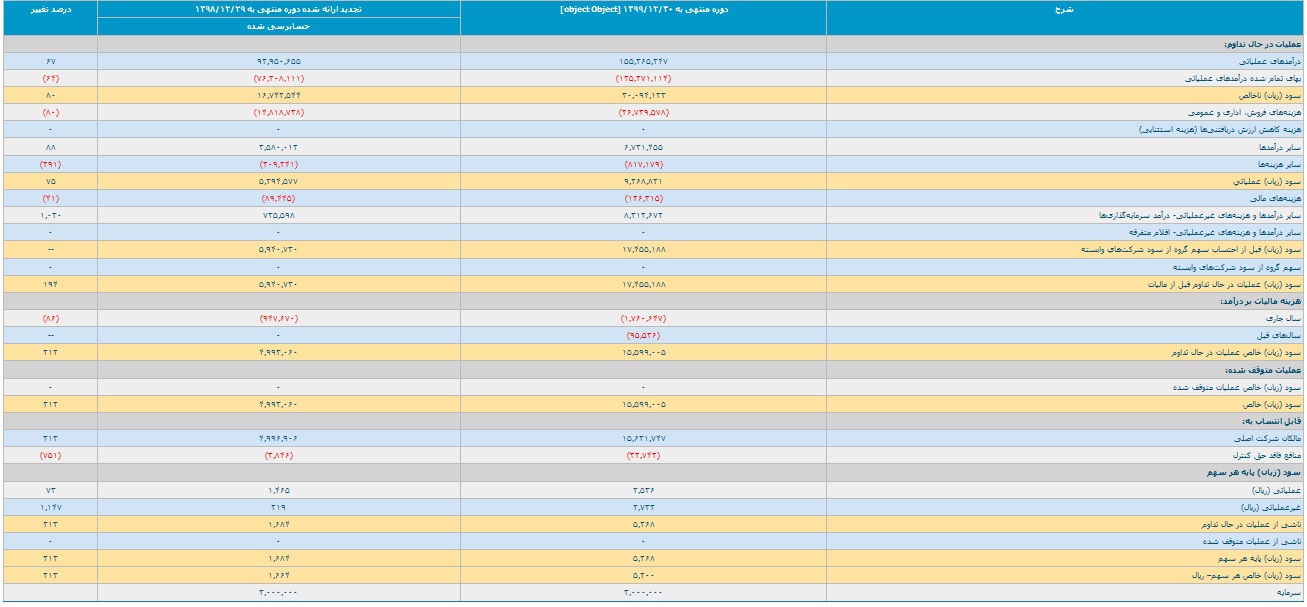Viewport: 1307px width, 607px height.
Task: Click the منافع فاقد حق کنترل row label
Action: tap(1269, 455)
